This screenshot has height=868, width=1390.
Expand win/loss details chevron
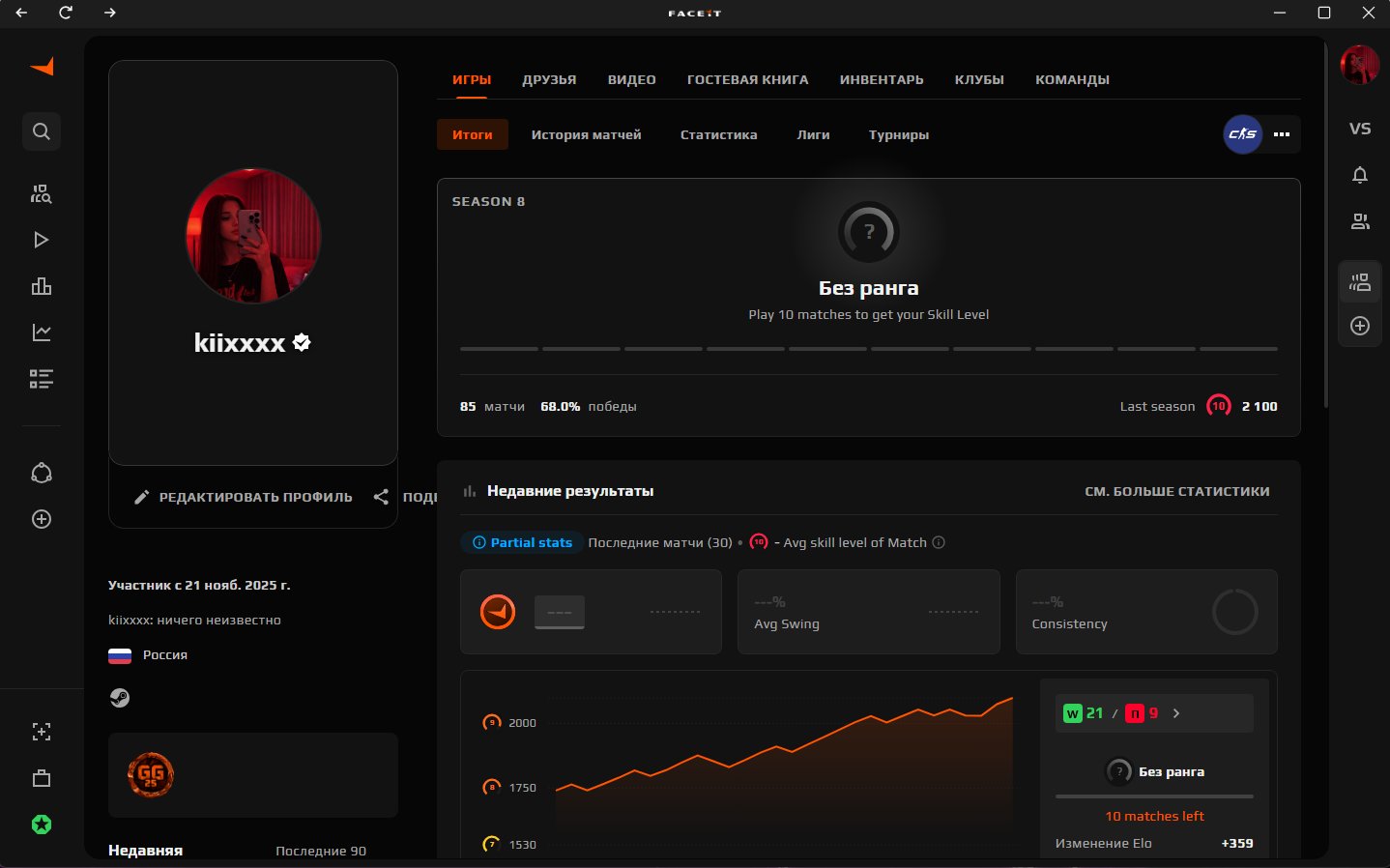click(1176, 713)
